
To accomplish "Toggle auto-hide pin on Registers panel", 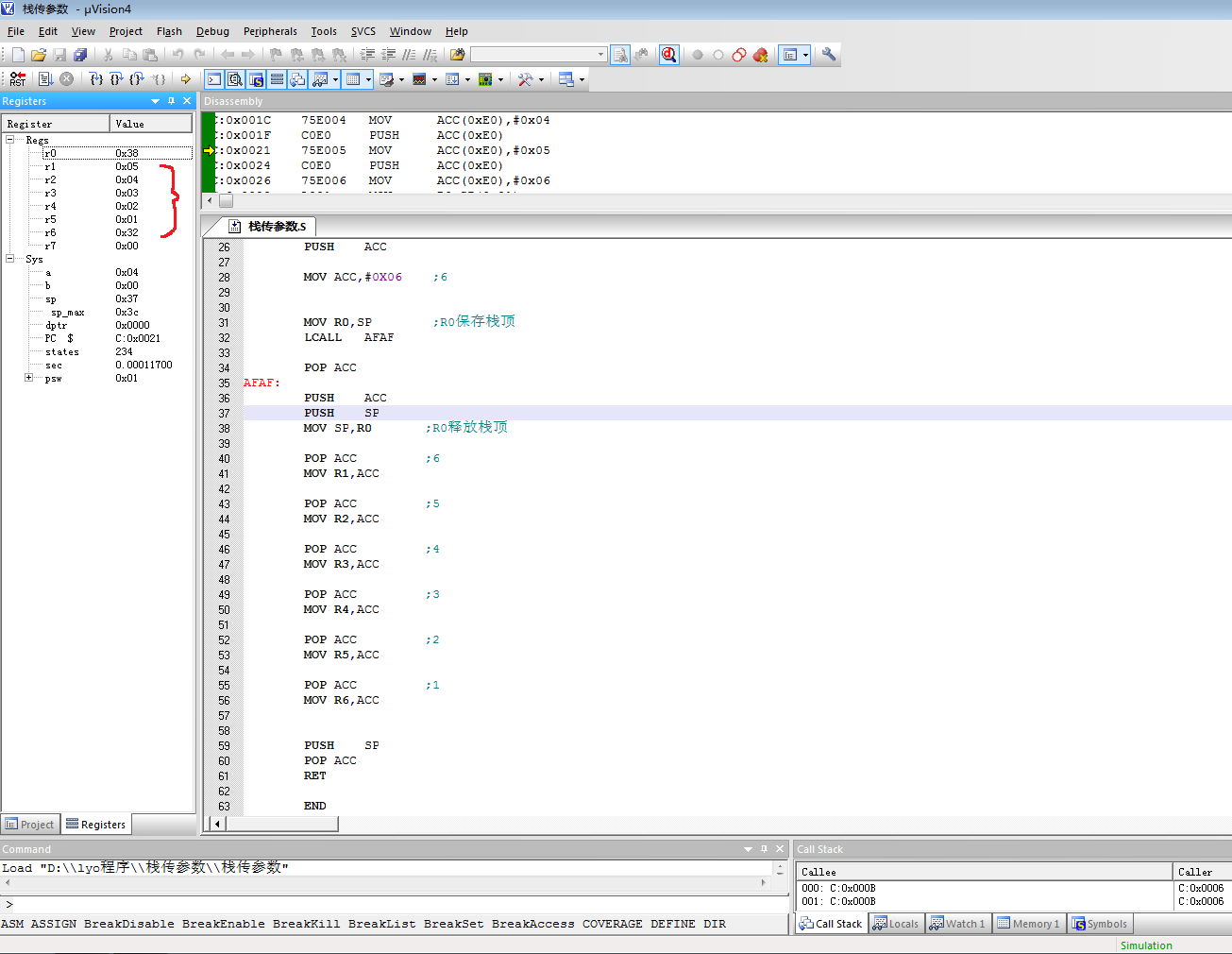I will [x=171, y=101].
